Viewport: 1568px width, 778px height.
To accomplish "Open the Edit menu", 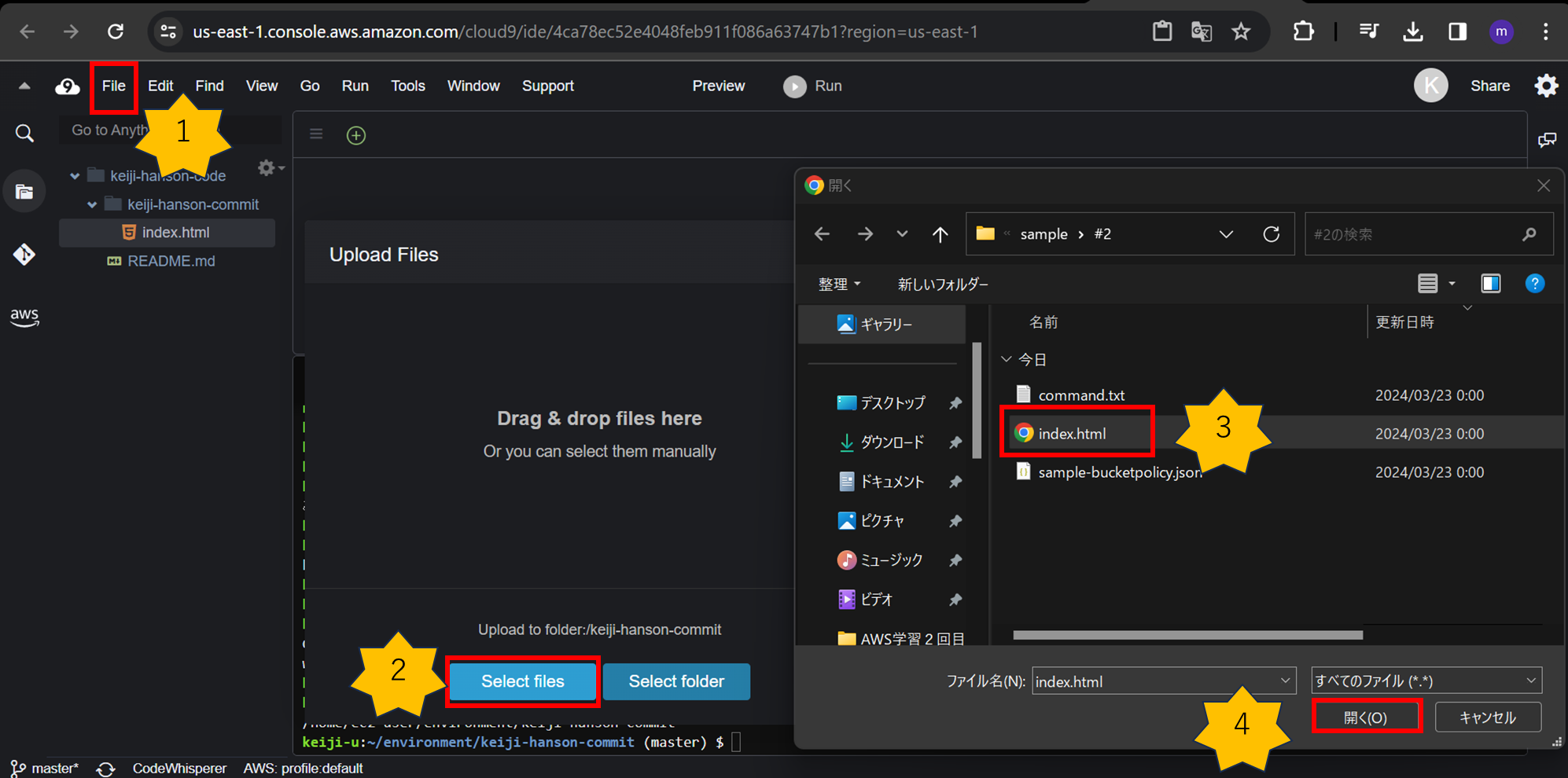I will coord(160,86).
